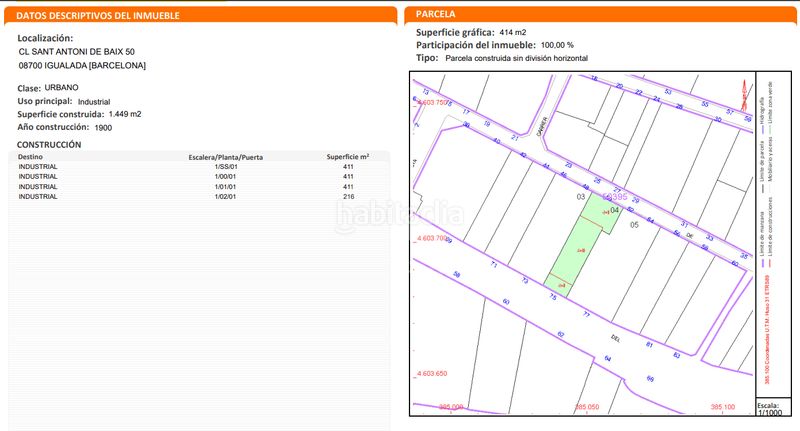Click the 'Participación del inmueble:' label
The width and height of the screenshot is (800, 431).
coord(476,45)
